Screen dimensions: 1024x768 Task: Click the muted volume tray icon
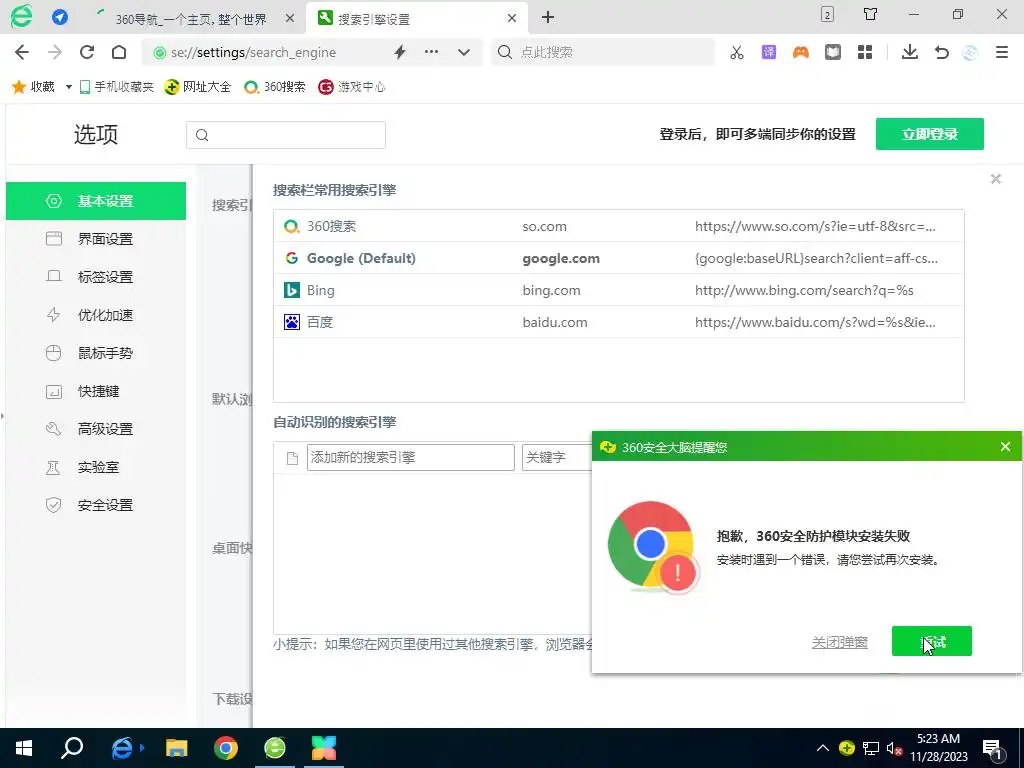click(x=895, y=748)
